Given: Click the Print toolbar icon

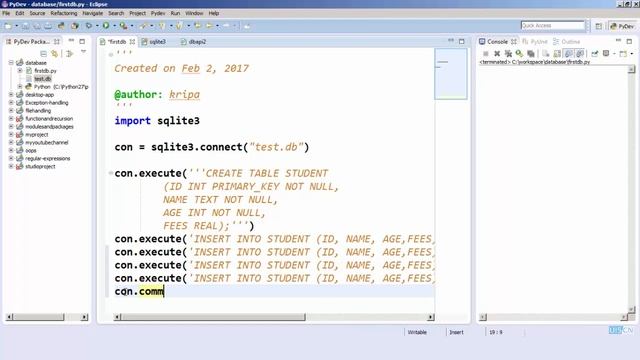Looking at the screenshot, I should tap(48, 26).
